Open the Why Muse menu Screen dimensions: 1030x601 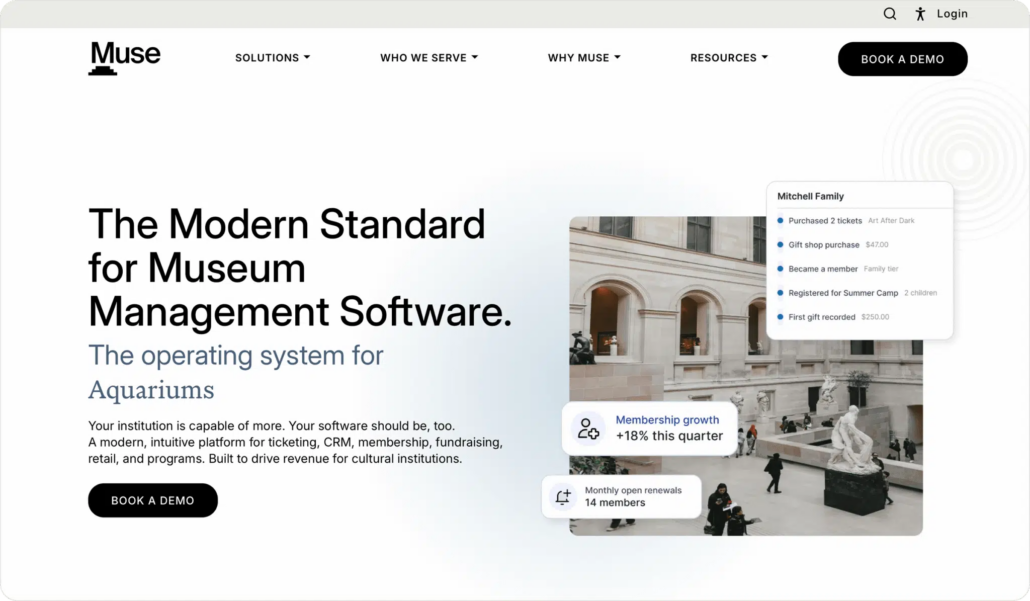[584, 58]
